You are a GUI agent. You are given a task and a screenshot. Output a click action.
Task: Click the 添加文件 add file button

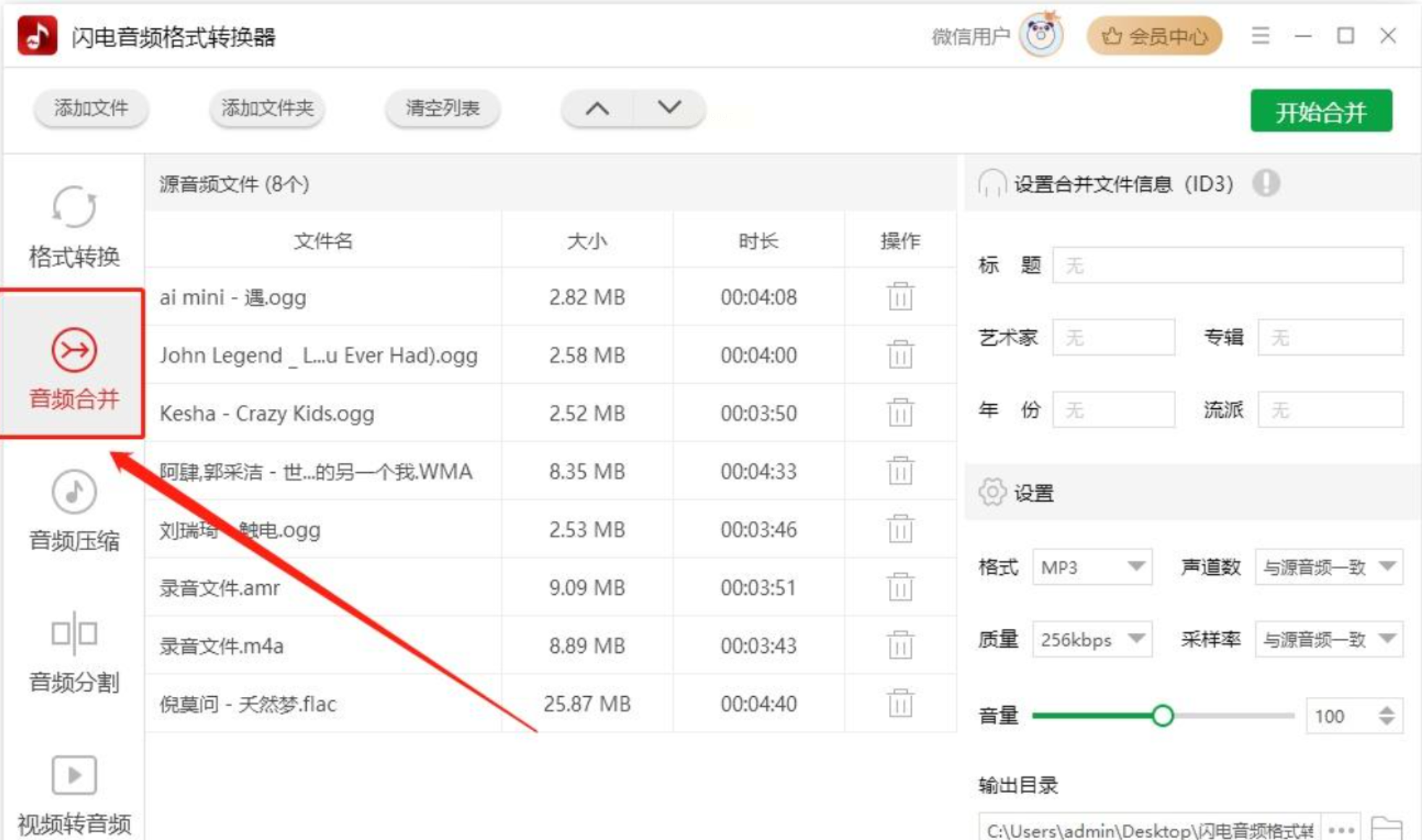click(x=91, y=108)
